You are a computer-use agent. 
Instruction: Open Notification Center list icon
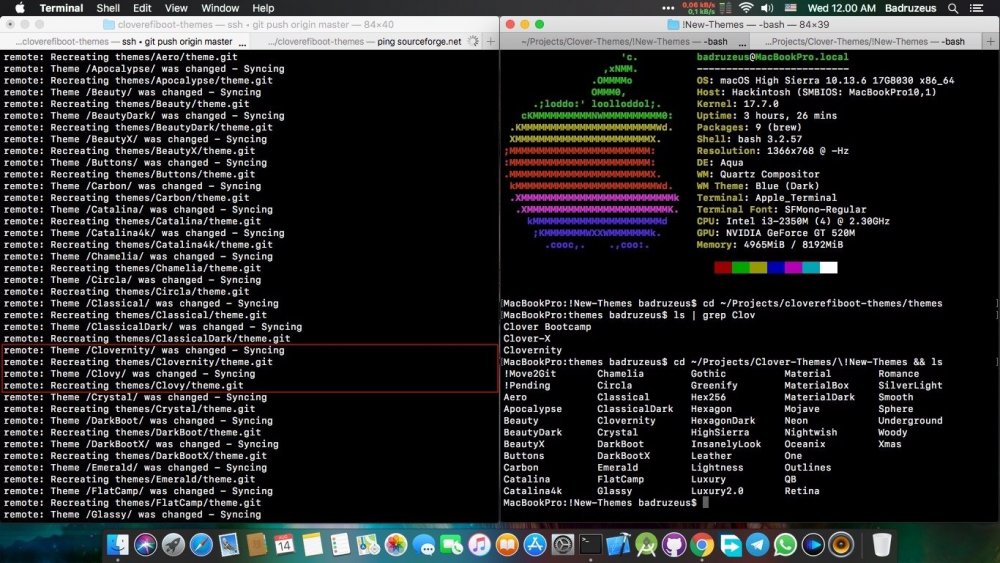tap(976, 8)
